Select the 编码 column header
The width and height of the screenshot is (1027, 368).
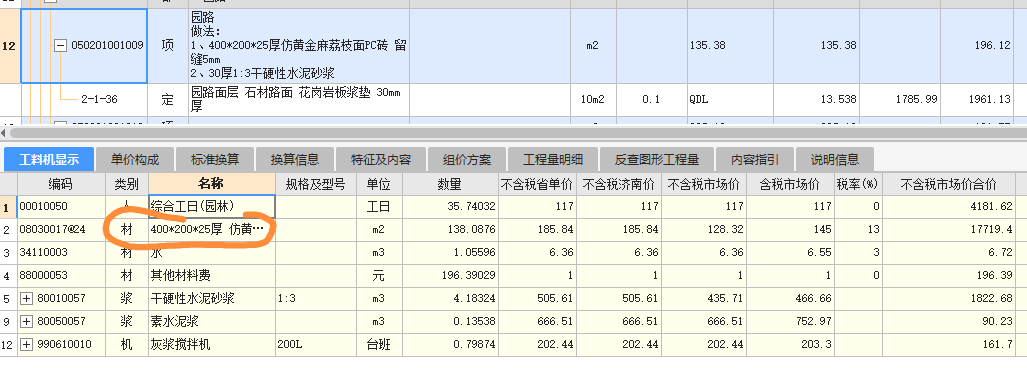(62, 184)
